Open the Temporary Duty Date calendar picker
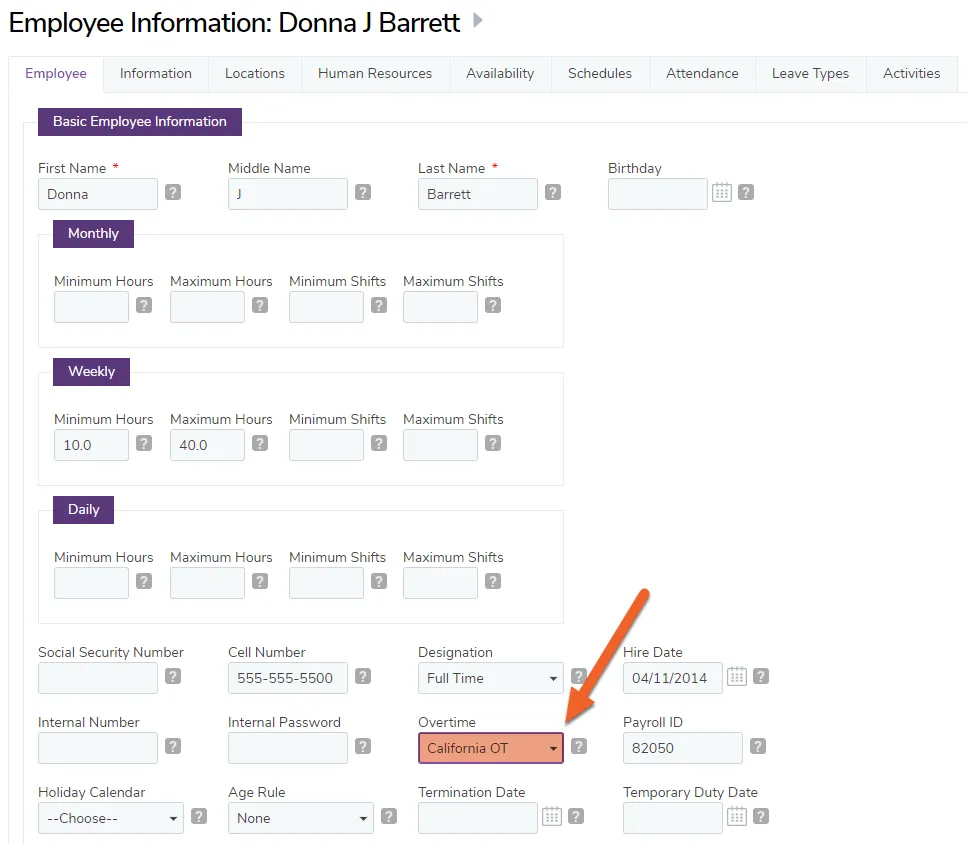The image size is (967, 844). [x=736, y=816]
